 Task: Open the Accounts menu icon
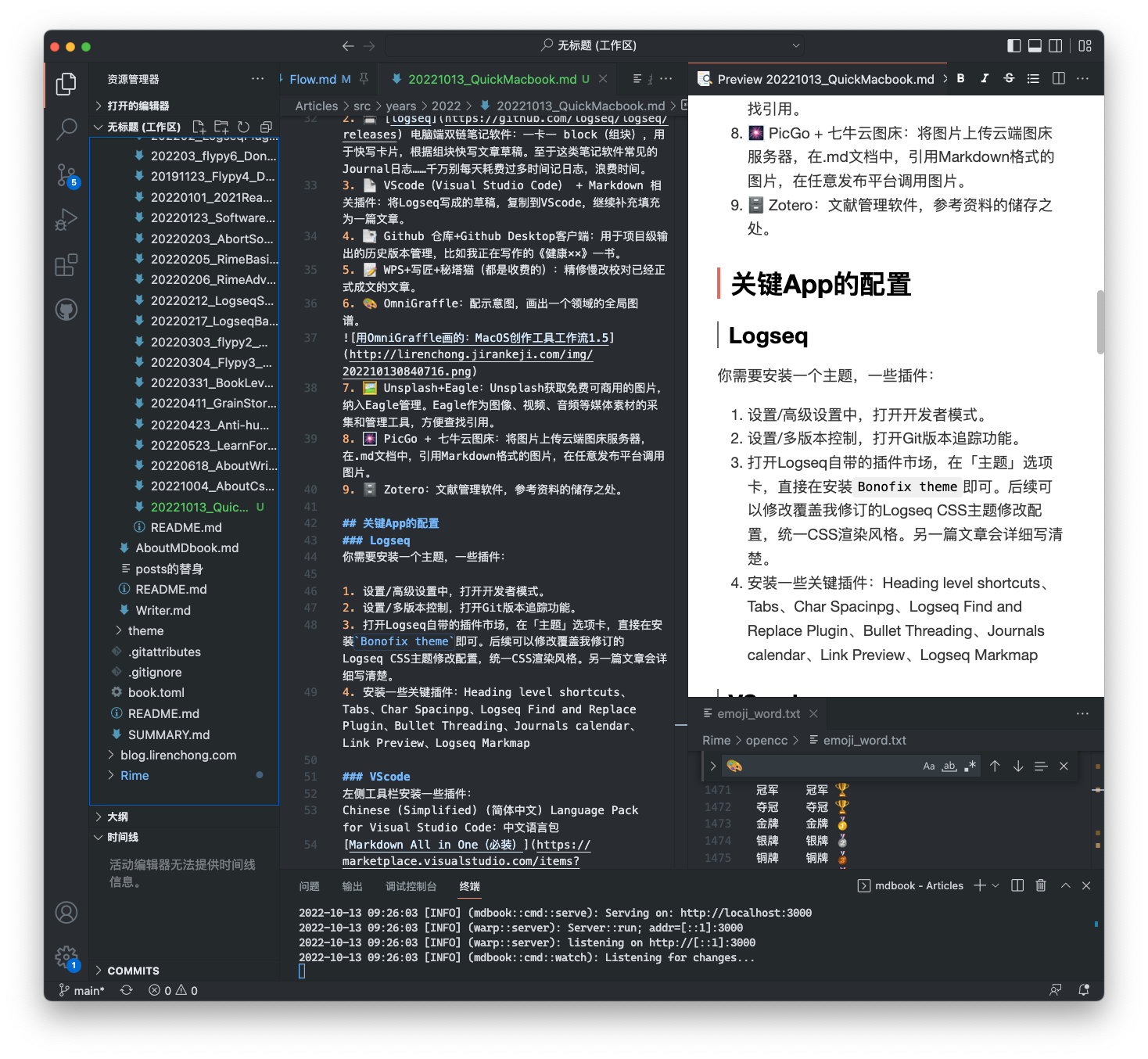[66, 912]
